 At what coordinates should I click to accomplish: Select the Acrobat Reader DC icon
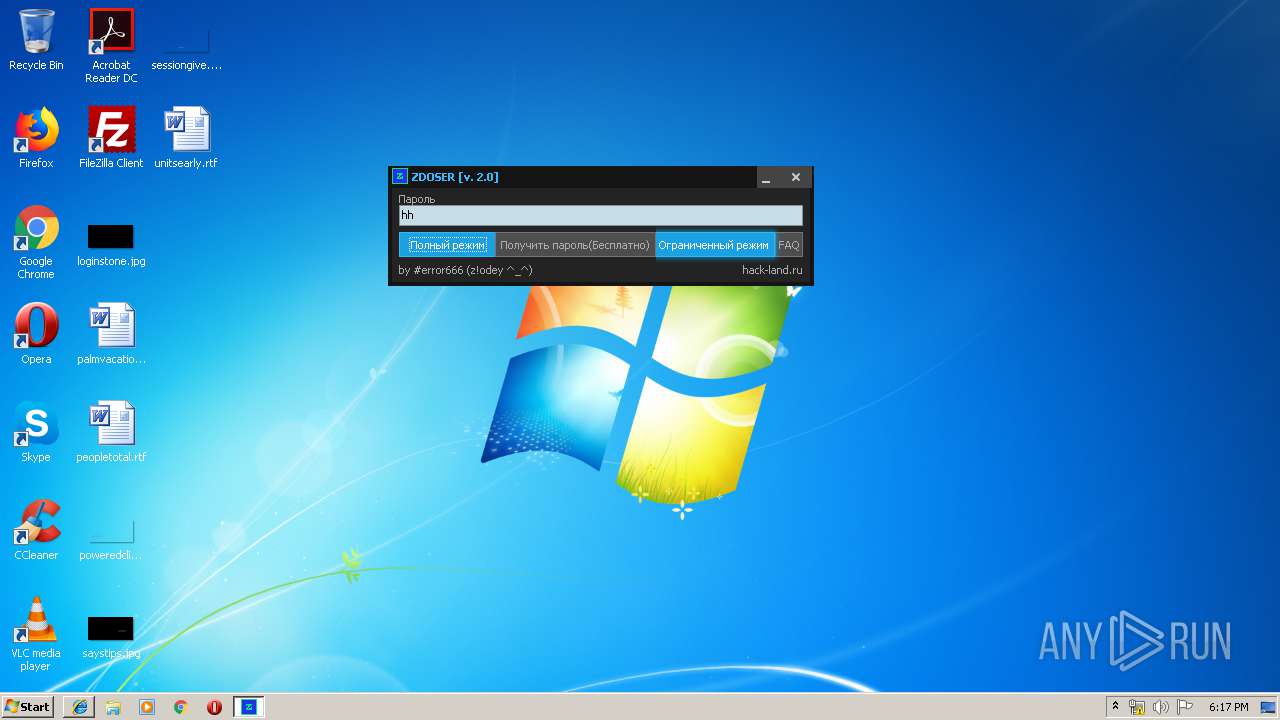(111, 46)
